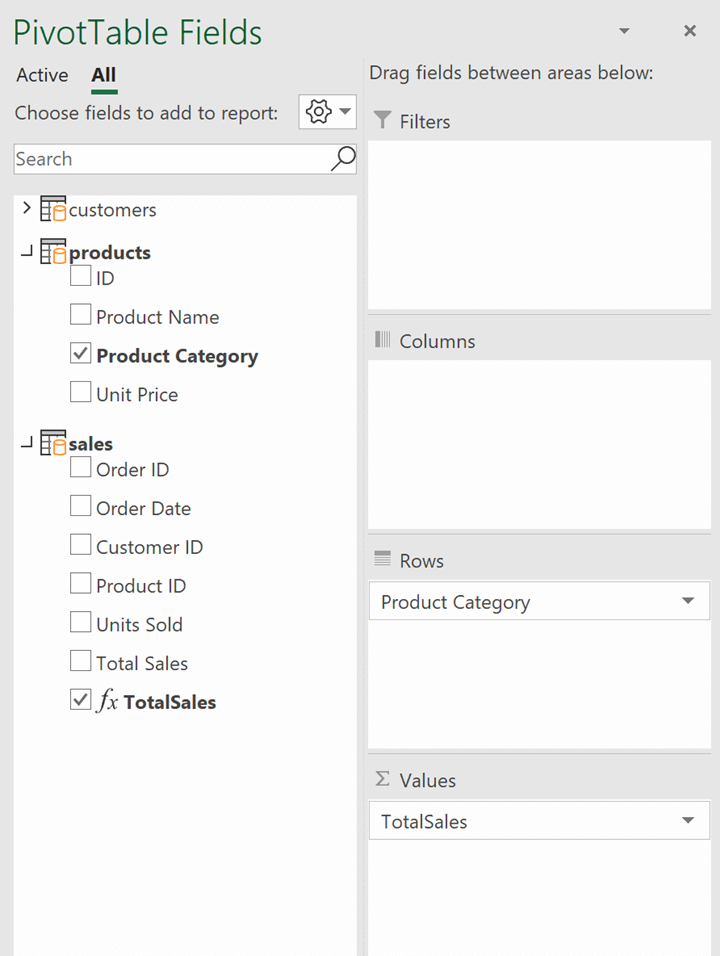Switch to the Active tab
The image size is (720, 956).
[41, 75]
